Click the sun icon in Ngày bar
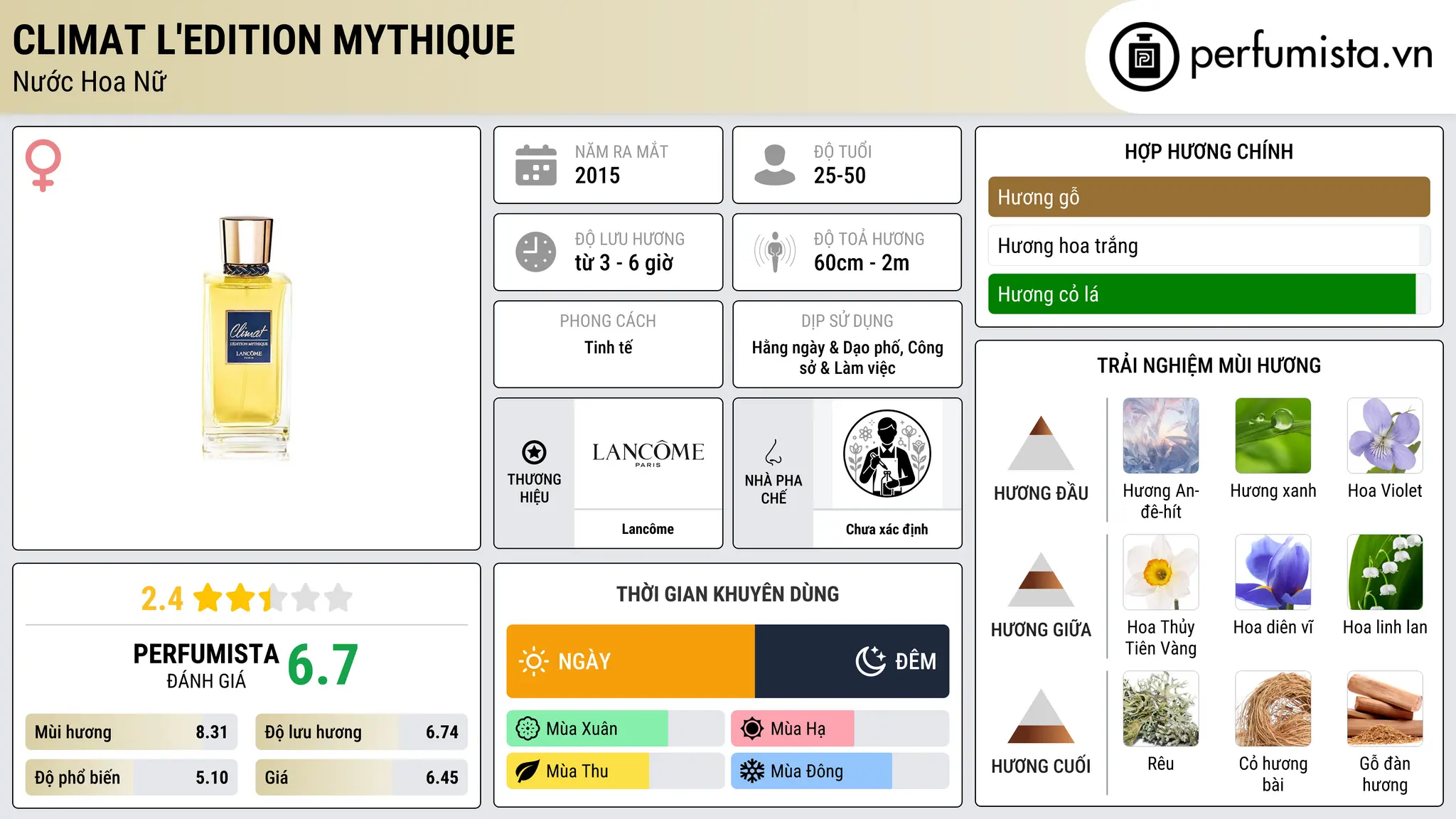 click(x=533, y=661)
